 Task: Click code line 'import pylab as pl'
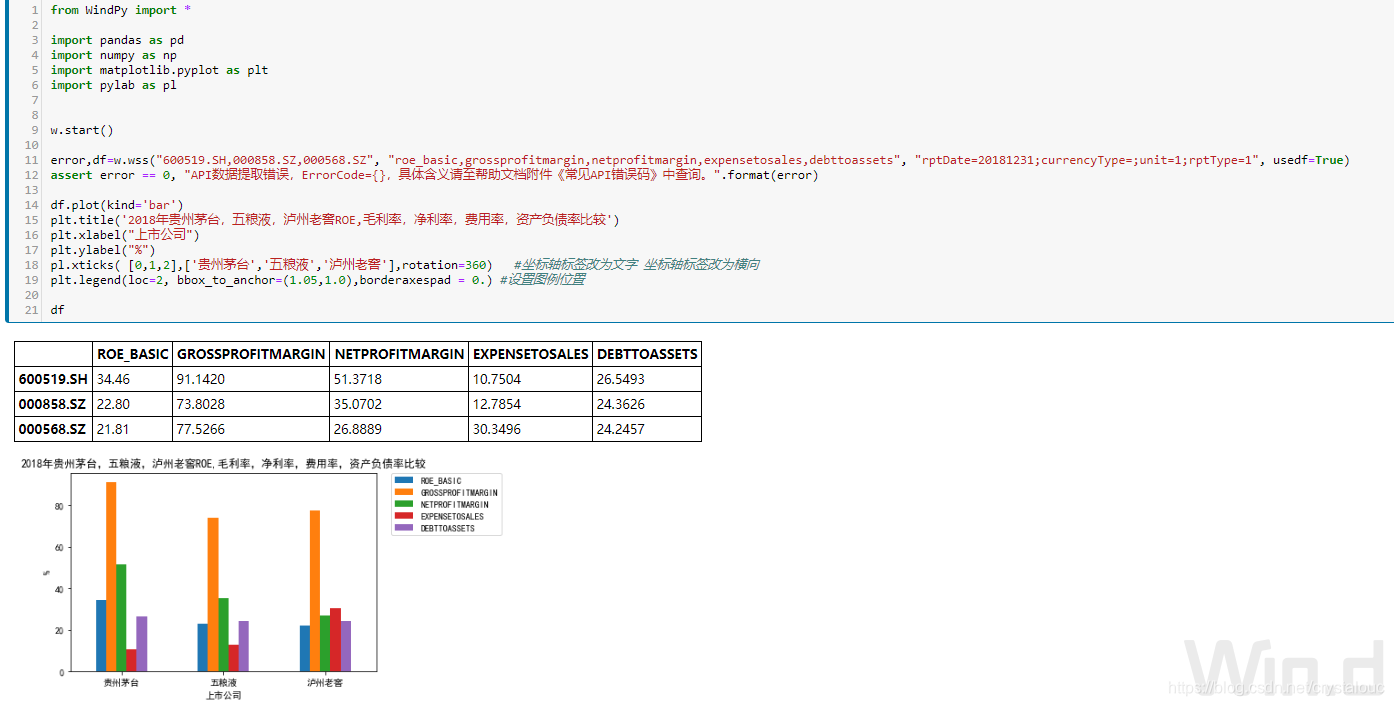pyautogui.click(x=114, y=85)
